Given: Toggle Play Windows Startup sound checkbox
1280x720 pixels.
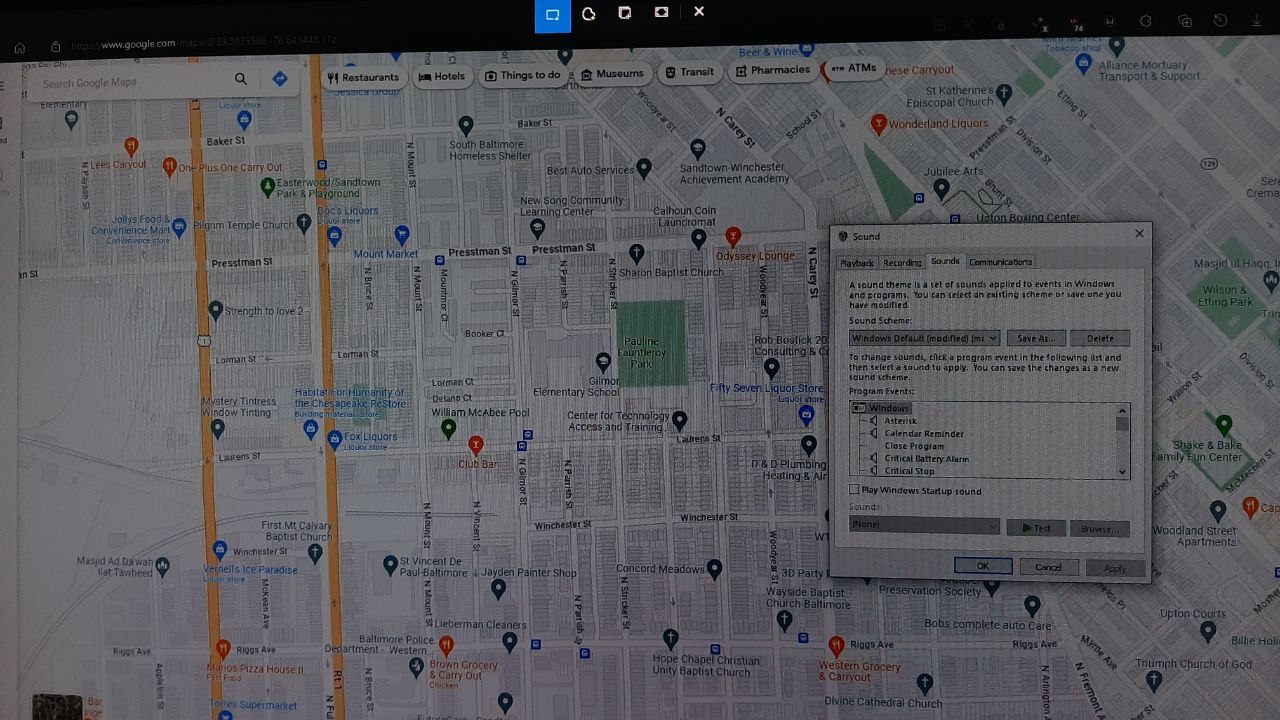Looking at the screenshot, I should (x=854, y=490).
